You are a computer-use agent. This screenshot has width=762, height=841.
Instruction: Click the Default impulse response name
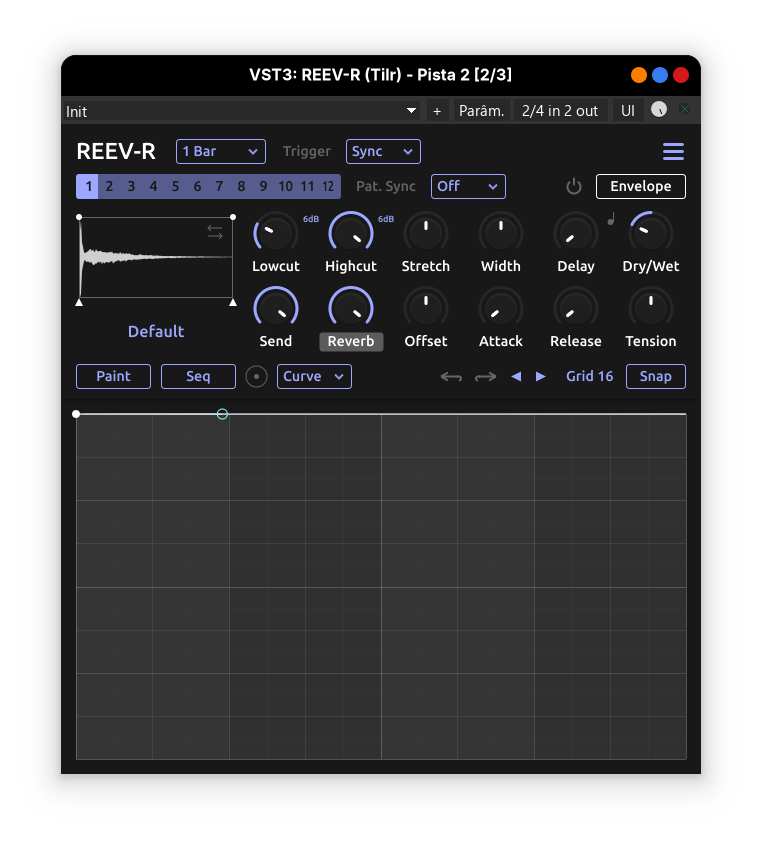coord(156,332)
